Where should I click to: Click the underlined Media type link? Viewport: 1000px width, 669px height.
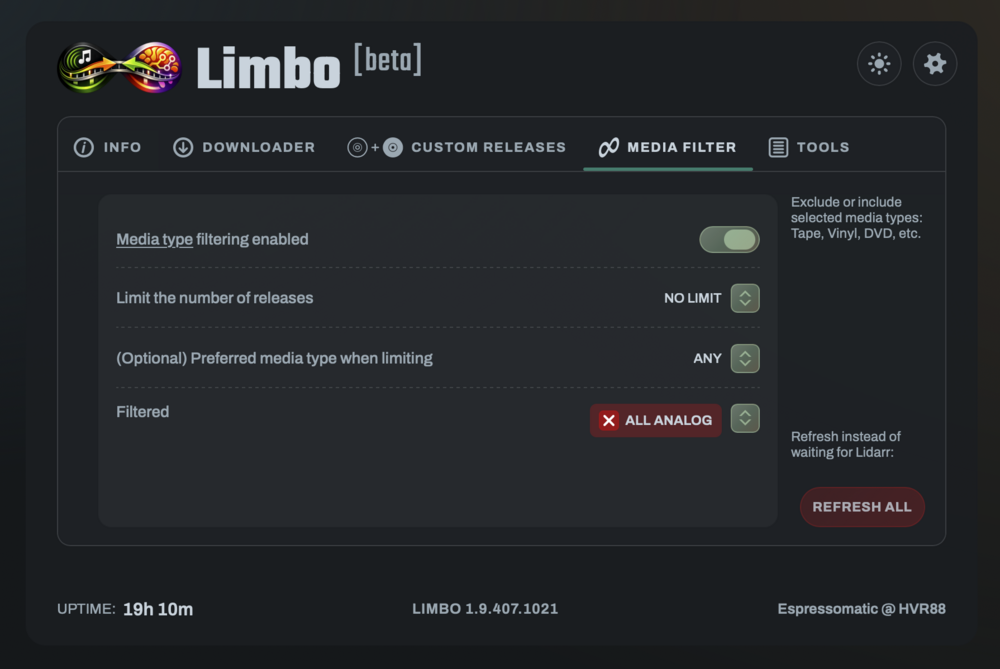click(154, 240)
